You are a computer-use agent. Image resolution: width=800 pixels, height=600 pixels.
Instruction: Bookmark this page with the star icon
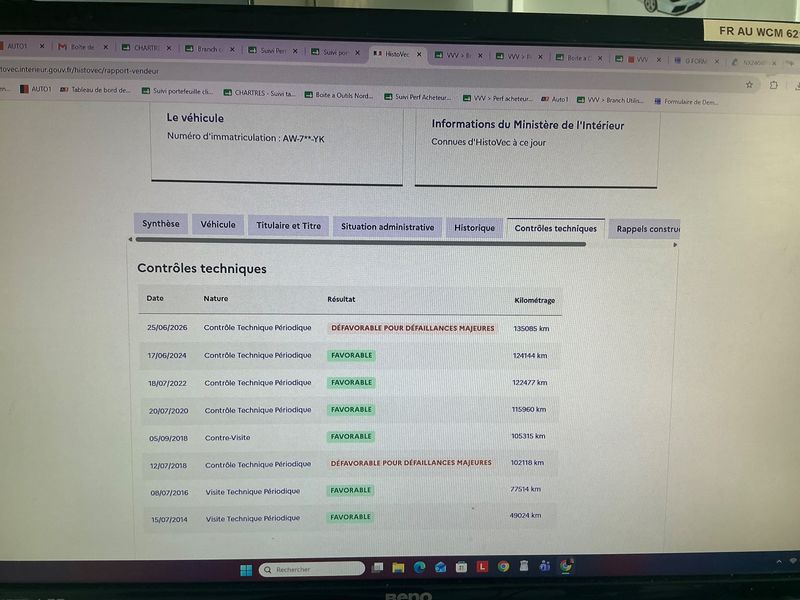click(x=749, y=85)
